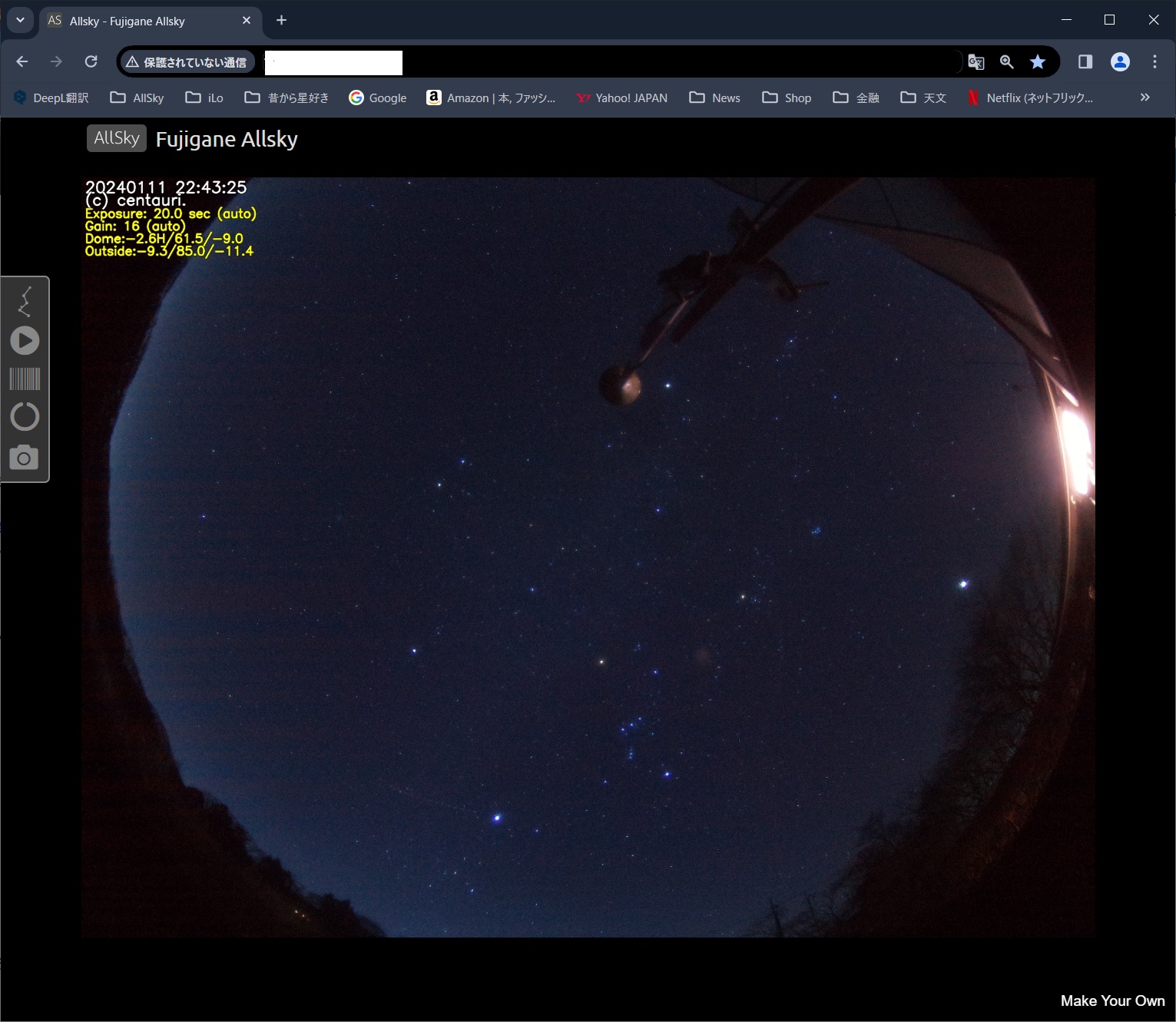Click the not-secure connection warning chip

(187, 62)
